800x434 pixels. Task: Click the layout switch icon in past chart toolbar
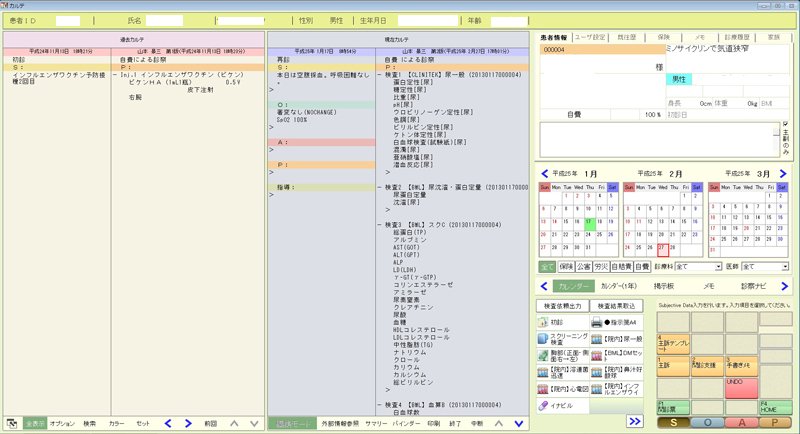coord(12,423)
